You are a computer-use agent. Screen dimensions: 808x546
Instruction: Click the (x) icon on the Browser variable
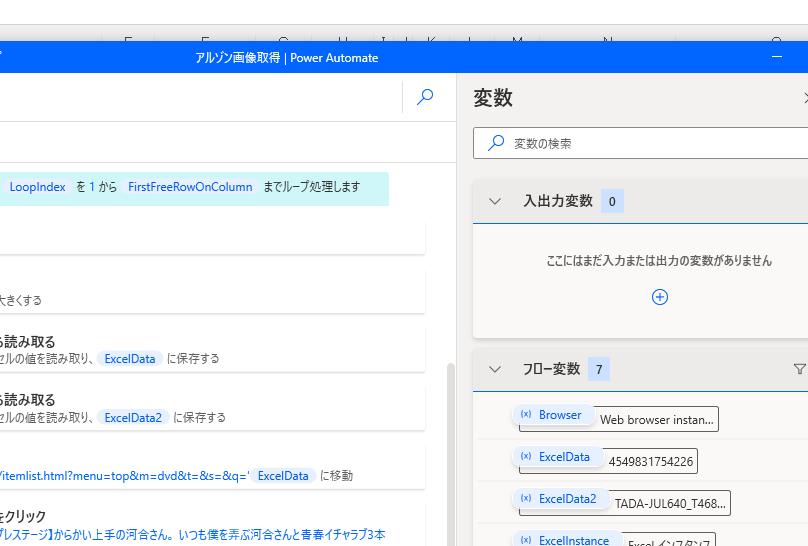click(526, 415)
